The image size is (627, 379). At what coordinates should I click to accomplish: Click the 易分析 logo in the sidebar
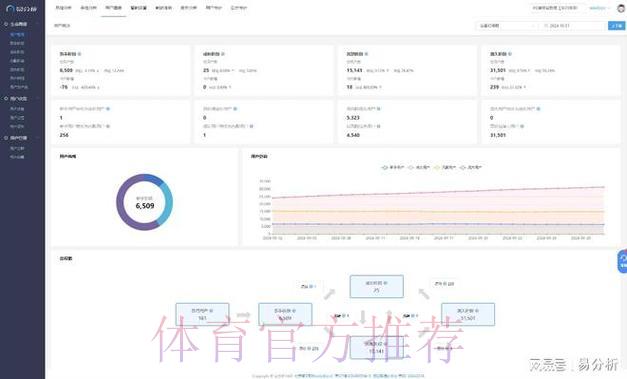click(x=22, y=8)
